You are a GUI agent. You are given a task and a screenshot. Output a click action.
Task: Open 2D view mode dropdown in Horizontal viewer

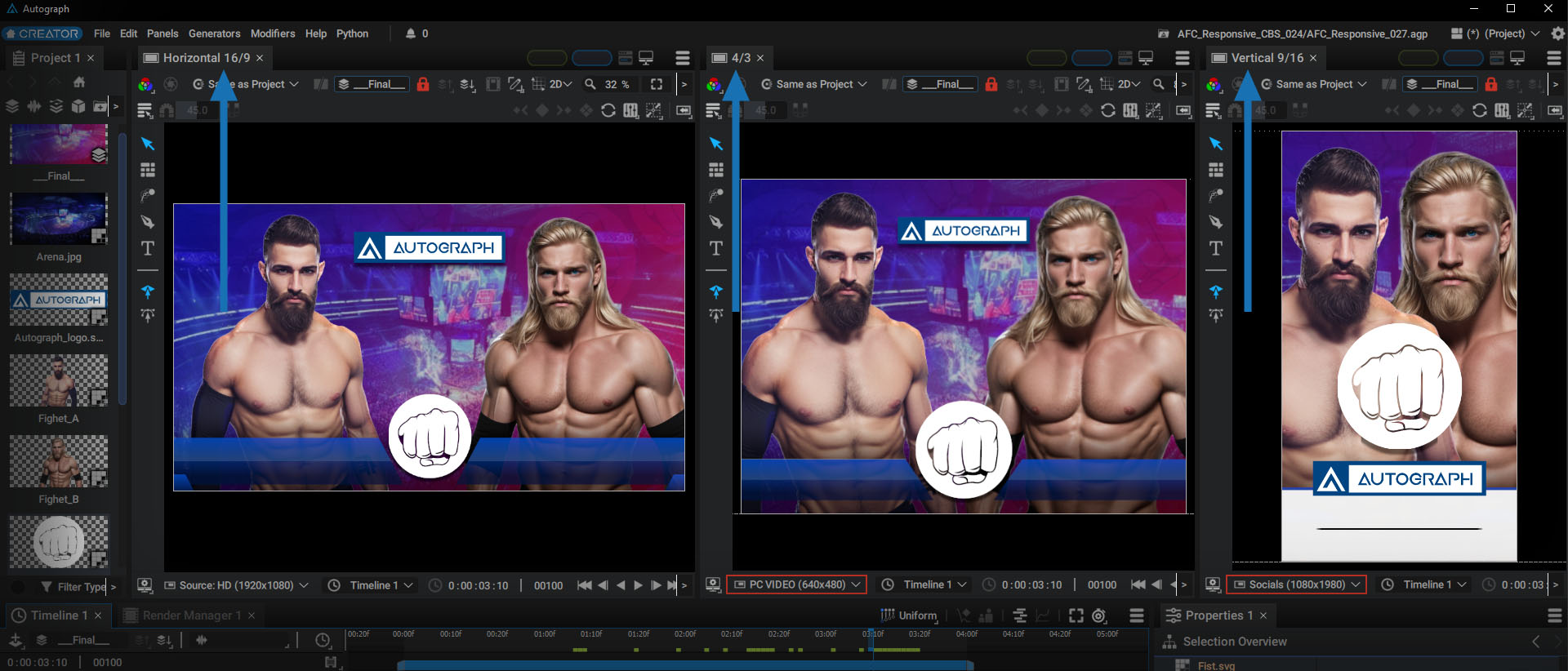pos(560,84)
